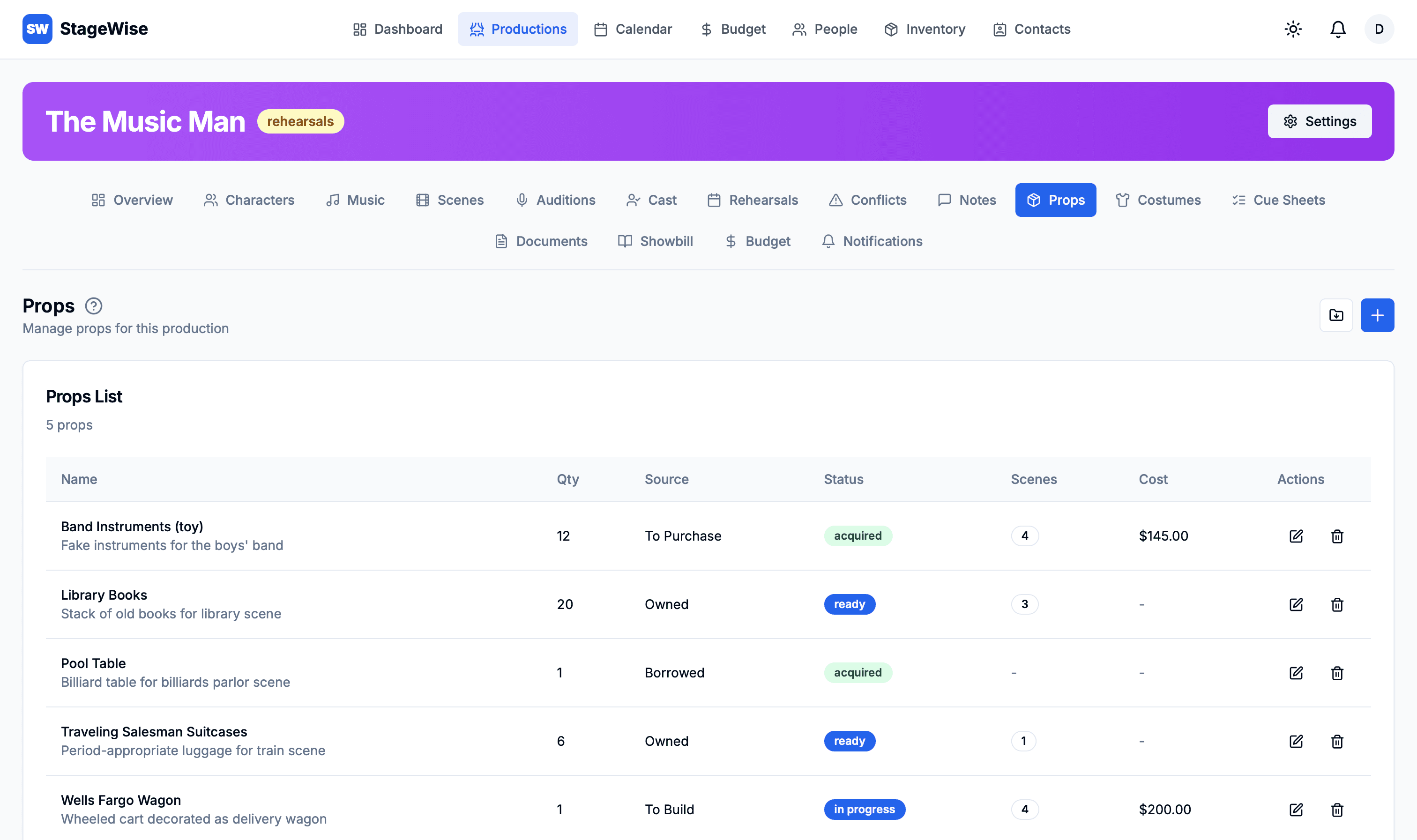
Task: Click the in progress status badge
Action: 864,810
